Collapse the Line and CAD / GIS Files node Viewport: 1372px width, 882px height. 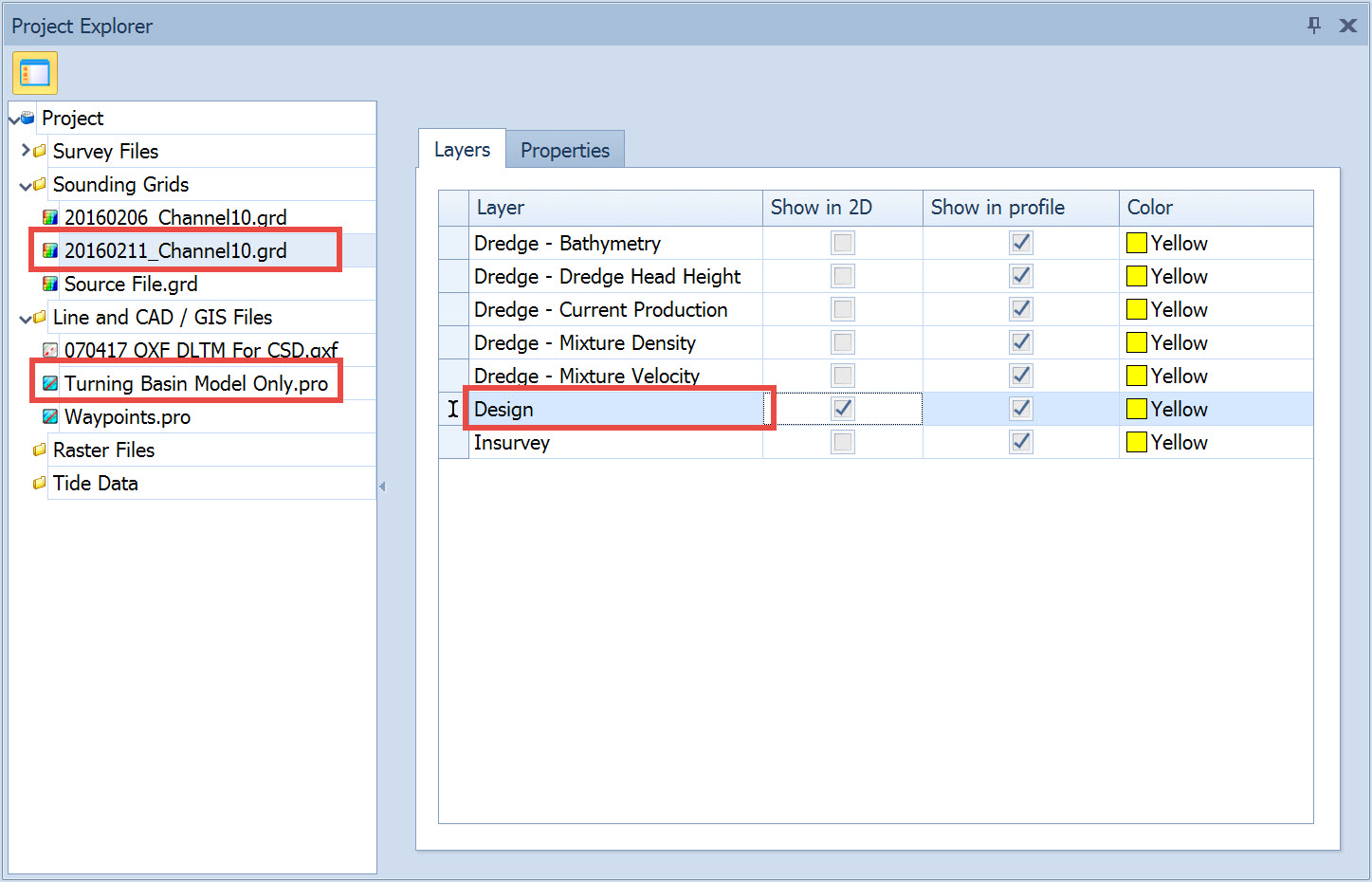tap(26, 318)
